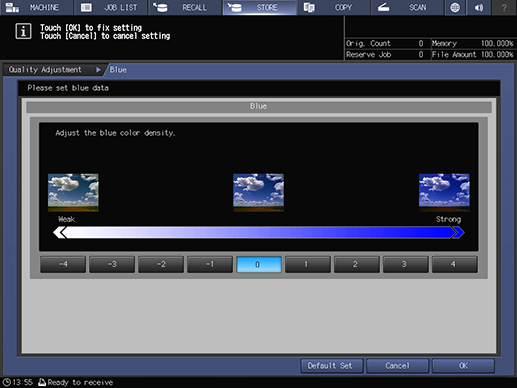Click the blue right arrow of gradient bar
This screenshot has width=517, height=388.
coord(458,232)
